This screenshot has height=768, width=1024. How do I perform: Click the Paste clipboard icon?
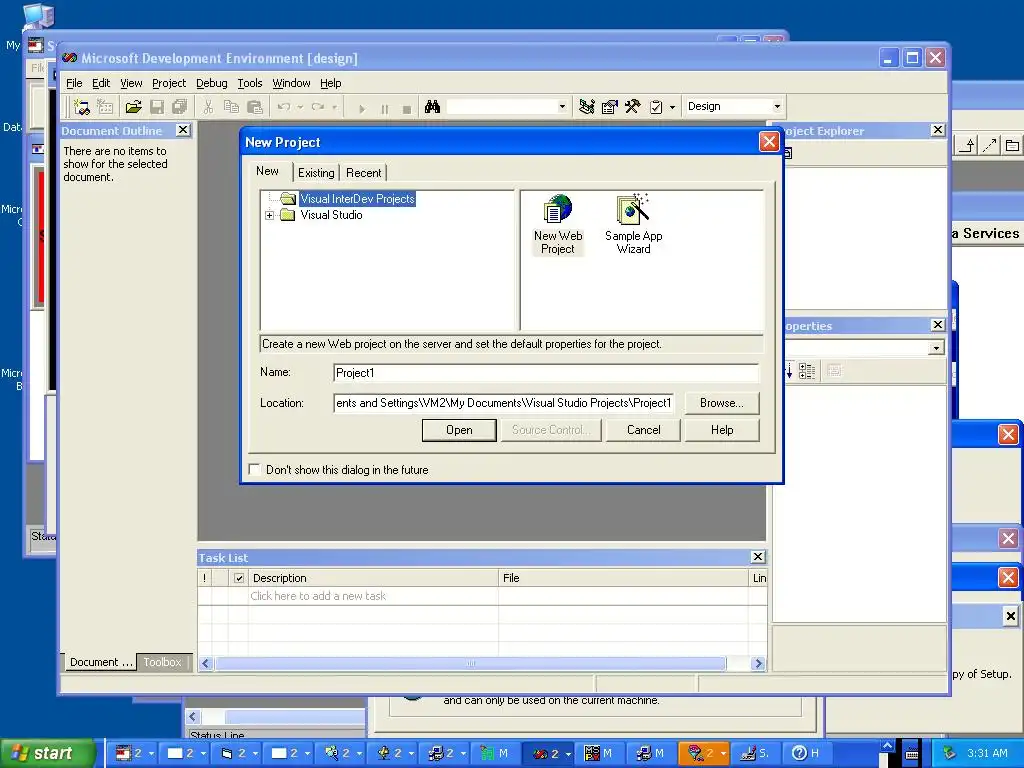click(x=255, y=106)
